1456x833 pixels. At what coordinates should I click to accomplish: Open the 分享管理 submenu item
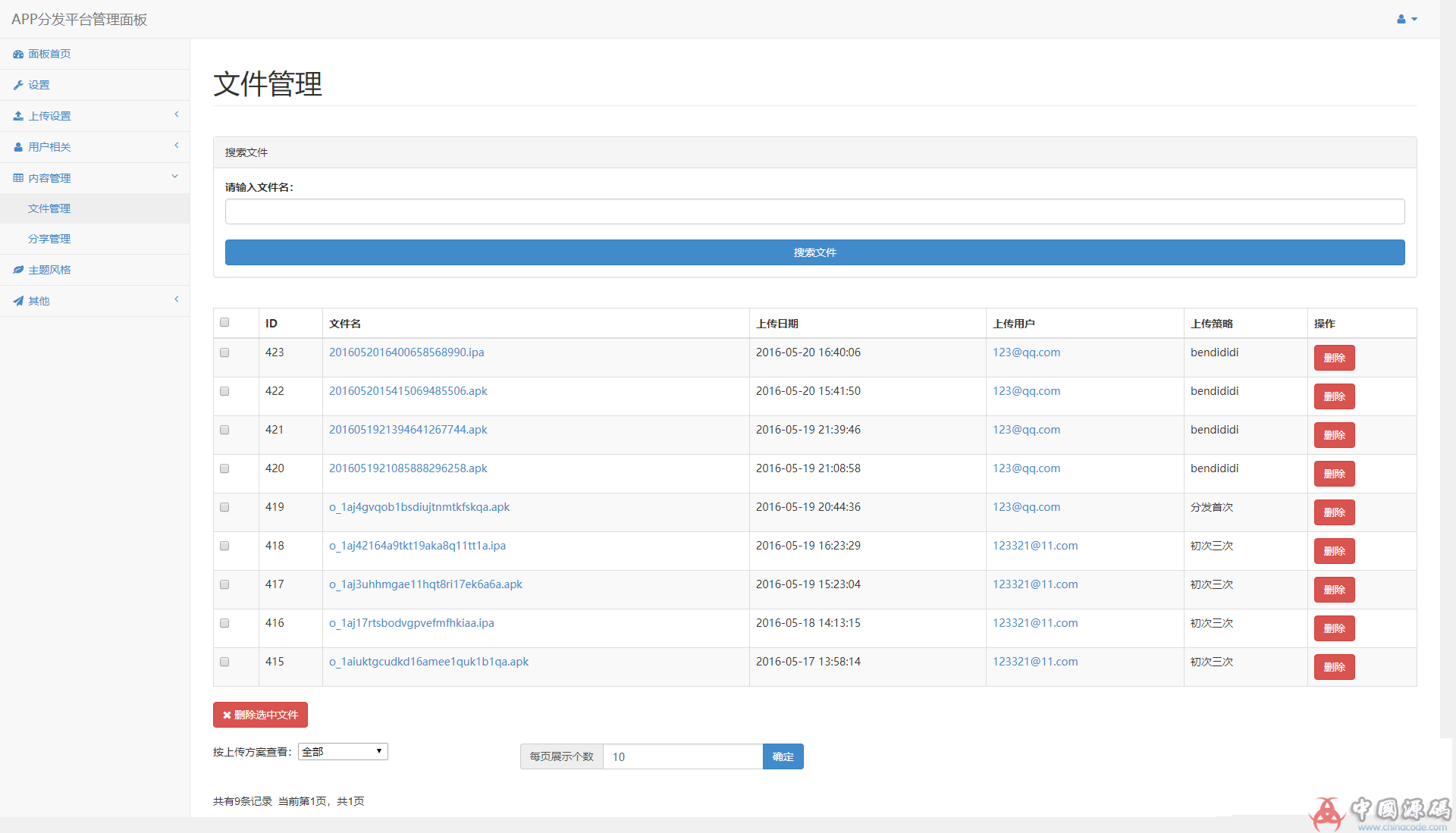click(x=49, y=239)
